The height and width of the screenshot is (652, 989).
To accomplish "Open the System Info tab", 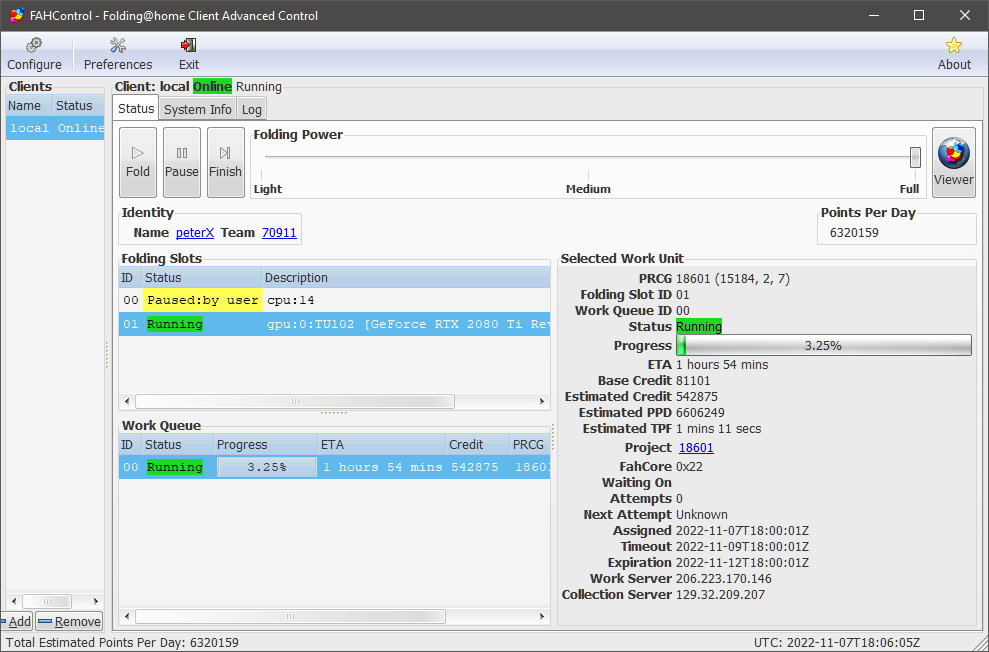I will click(197, 109).
